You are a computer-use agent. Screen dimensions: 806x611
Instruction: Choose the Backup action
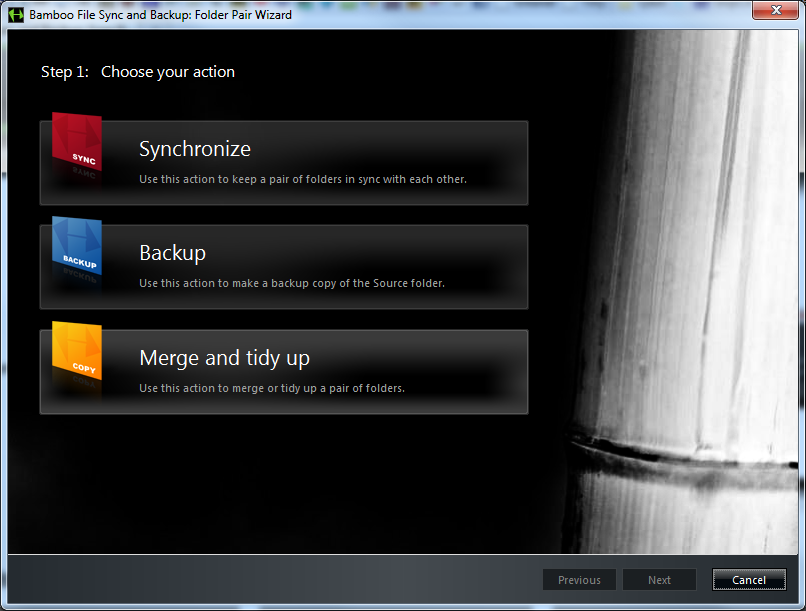284,267
